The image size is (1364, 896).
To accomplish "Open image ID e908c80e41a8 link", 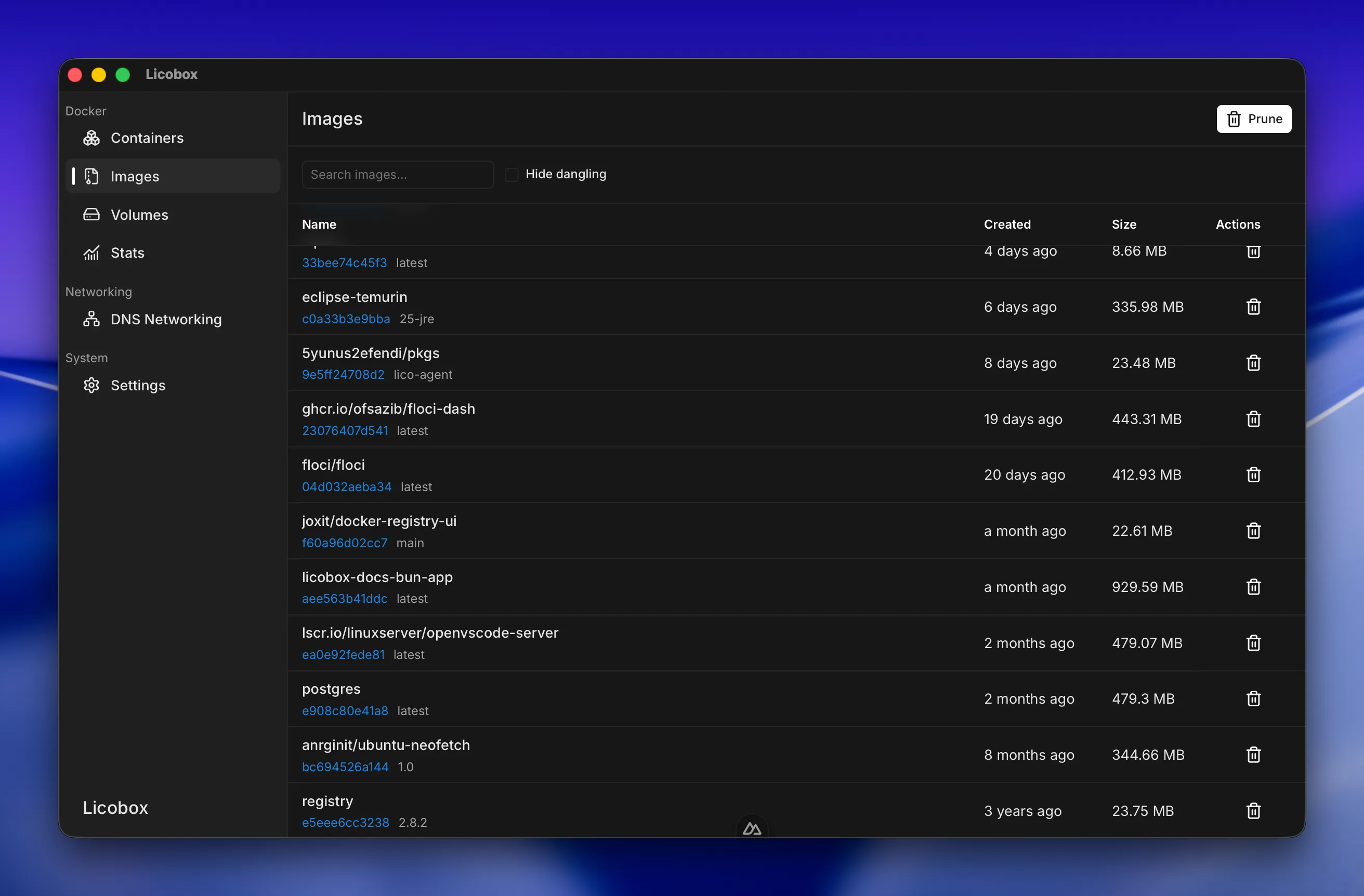I will pos(345,711).
